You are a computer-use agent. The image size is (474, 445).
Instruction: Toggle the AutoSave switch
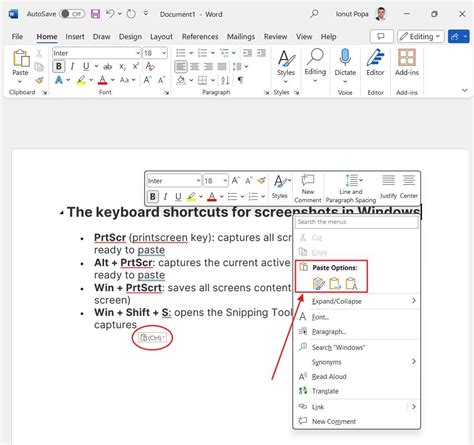(72, 14)
